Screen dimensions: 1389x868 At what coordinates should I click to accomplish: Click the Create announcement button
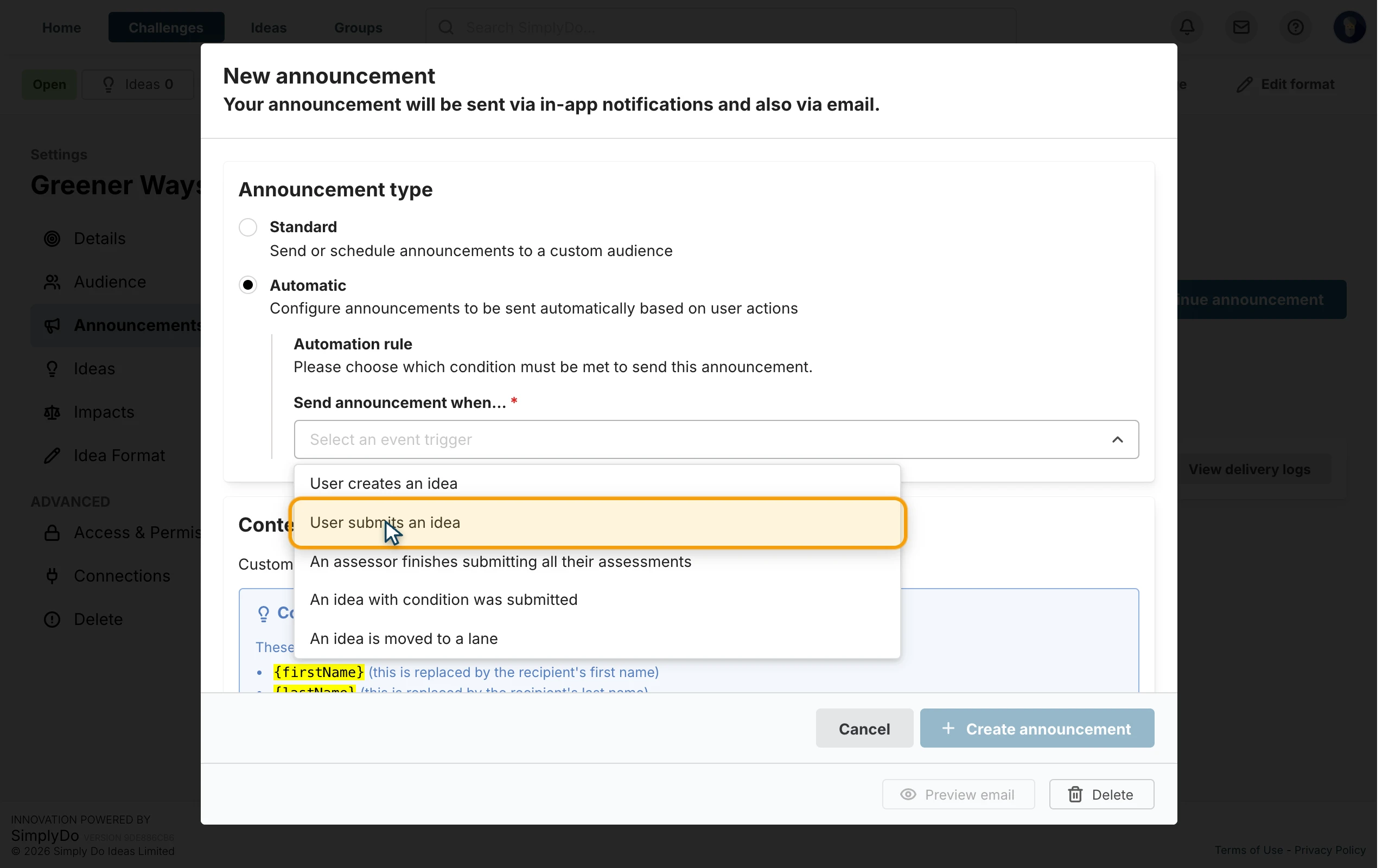coord(1036,729)
